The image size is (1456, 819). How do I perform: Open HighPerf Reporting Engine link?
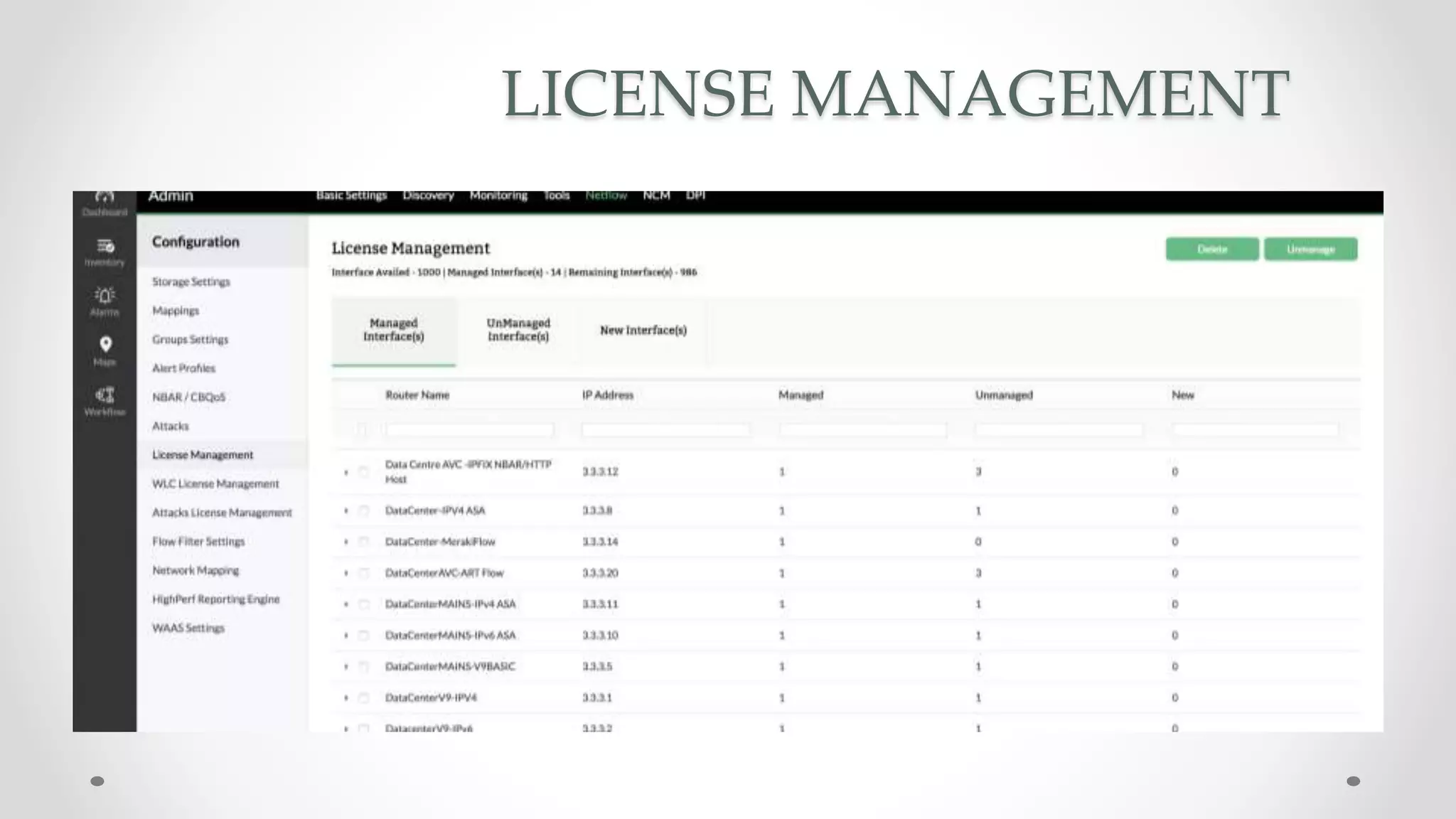point(215,599)
